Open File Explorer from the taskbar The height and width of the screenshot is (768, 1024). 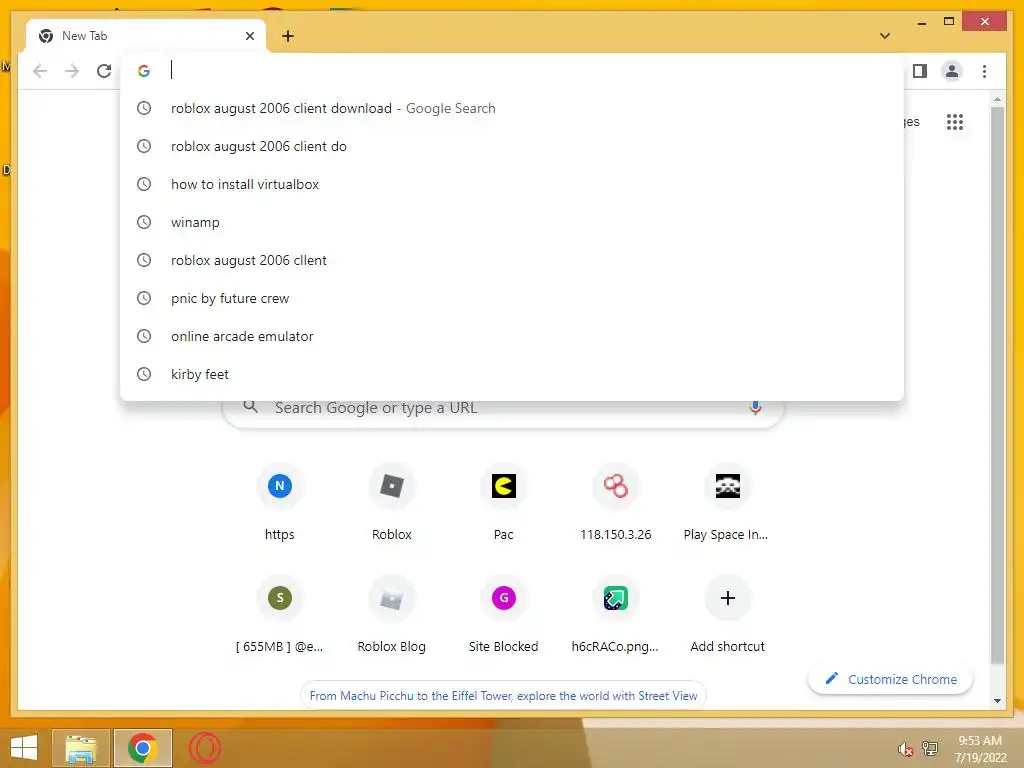click(x=81, y=748)
